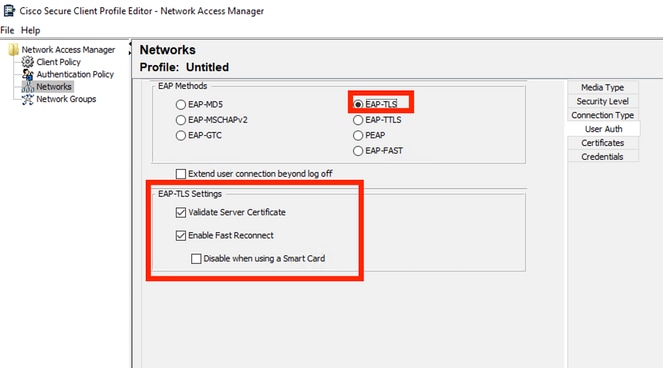Select the EAP-TLS radio button
Screen dimensions: 663x368
358,104
